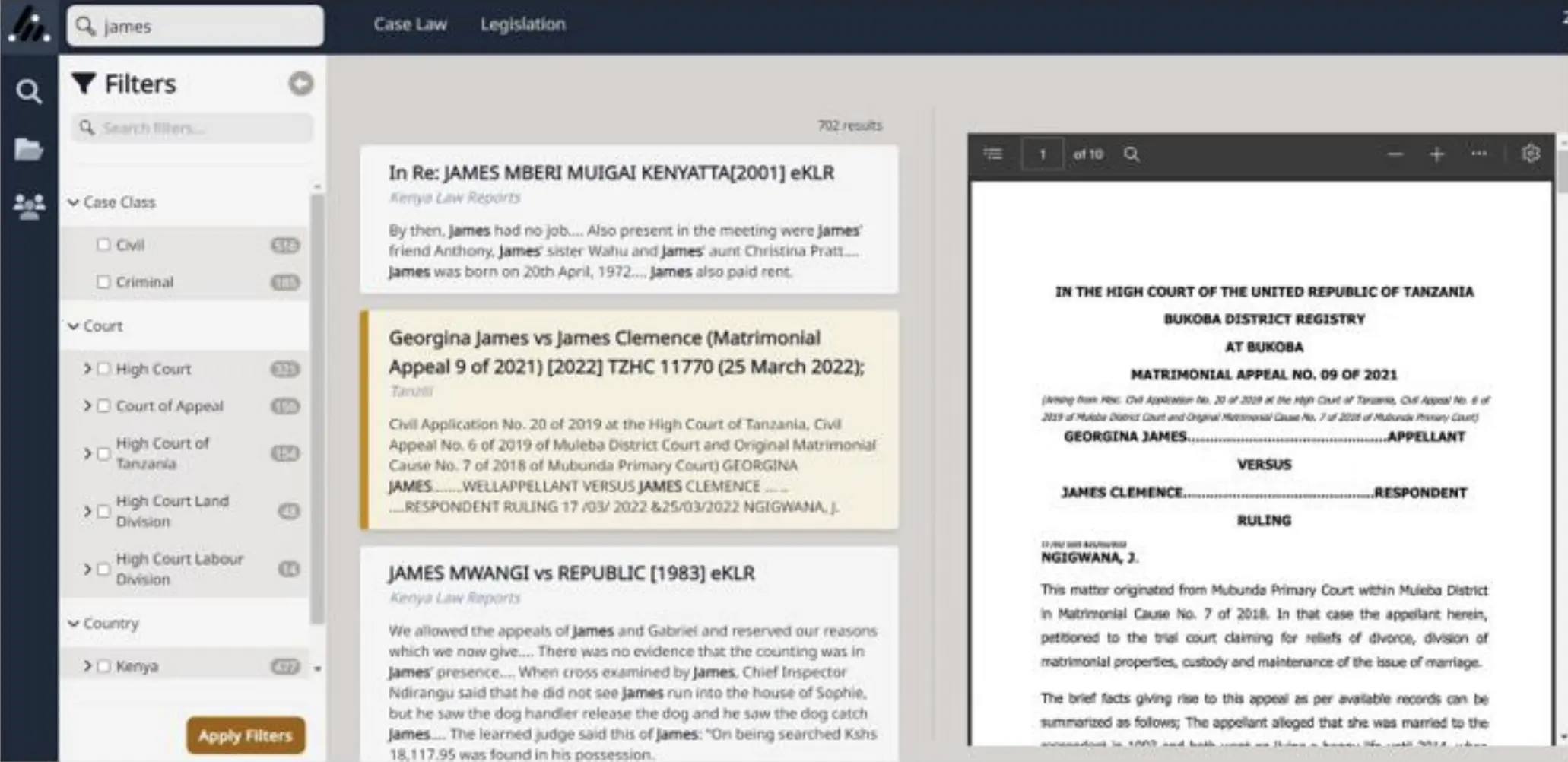Image resolution: width=1568 pixels, height=762 pixels.
Task: Click the main search field containing 'james'
Action: tap(195, 26)
